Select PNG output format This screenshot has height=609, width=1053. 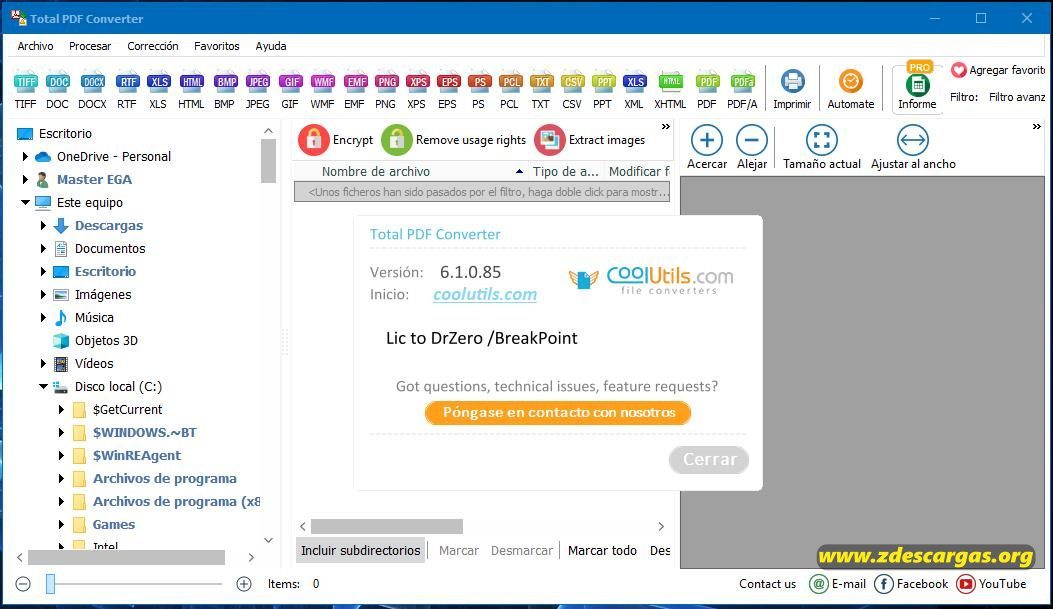pos(386,89)
